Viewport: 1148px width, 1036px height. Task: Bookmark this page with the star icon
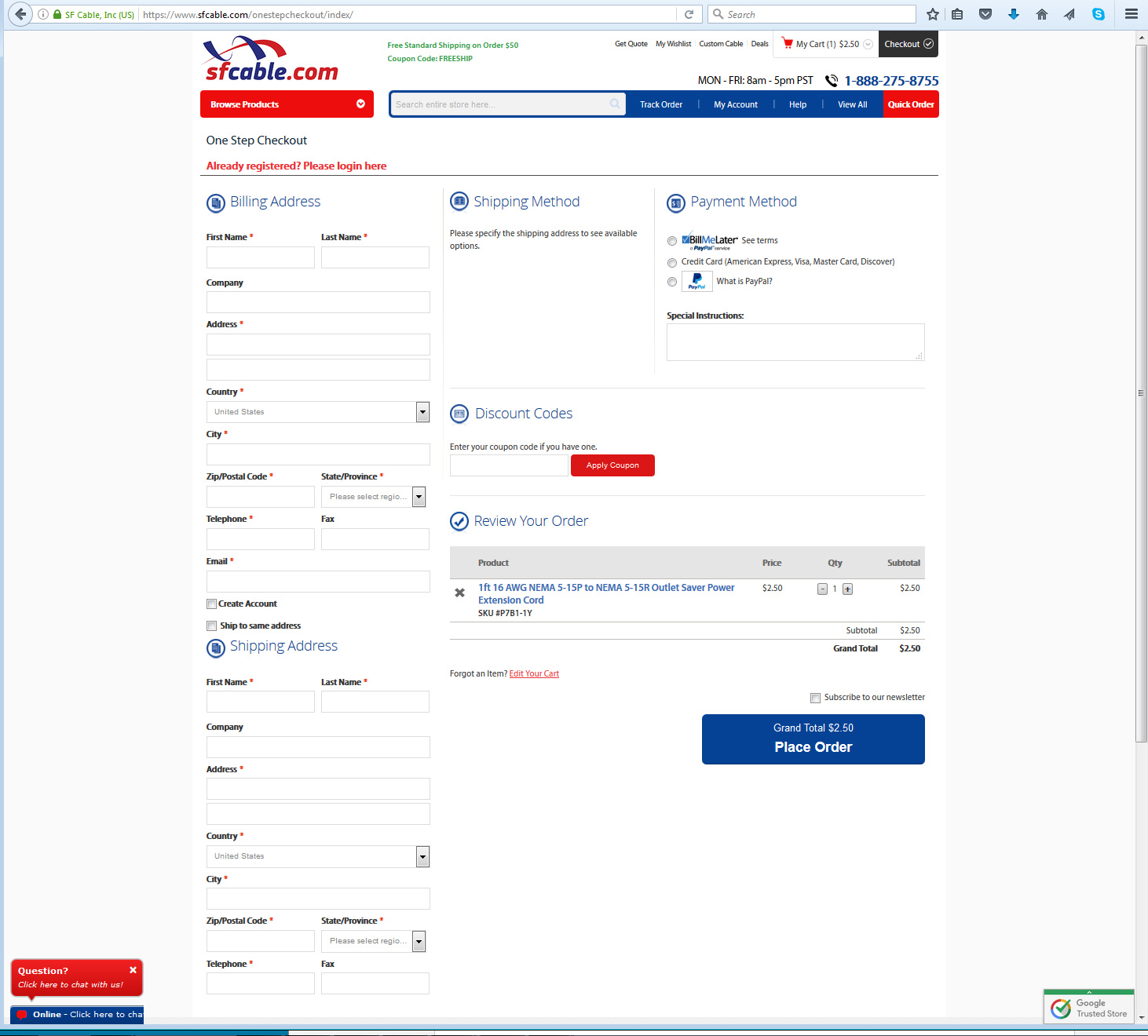pos(933,14)
